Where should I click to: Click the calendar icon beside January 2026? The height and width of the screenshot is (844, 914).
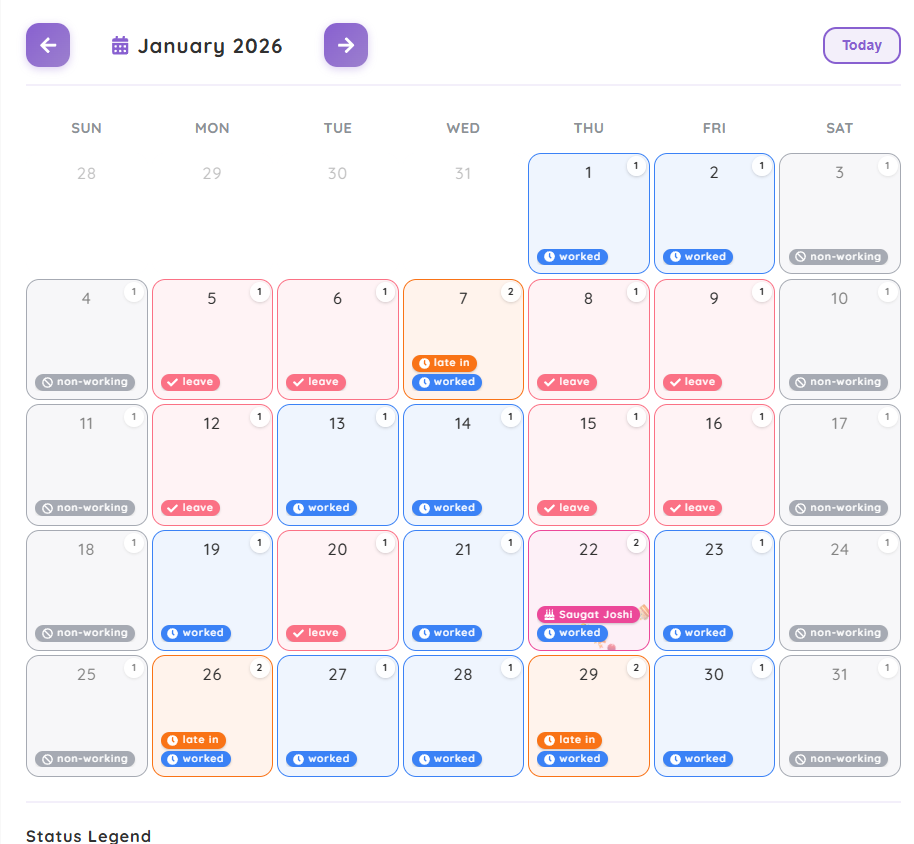(x=120, y=45)
